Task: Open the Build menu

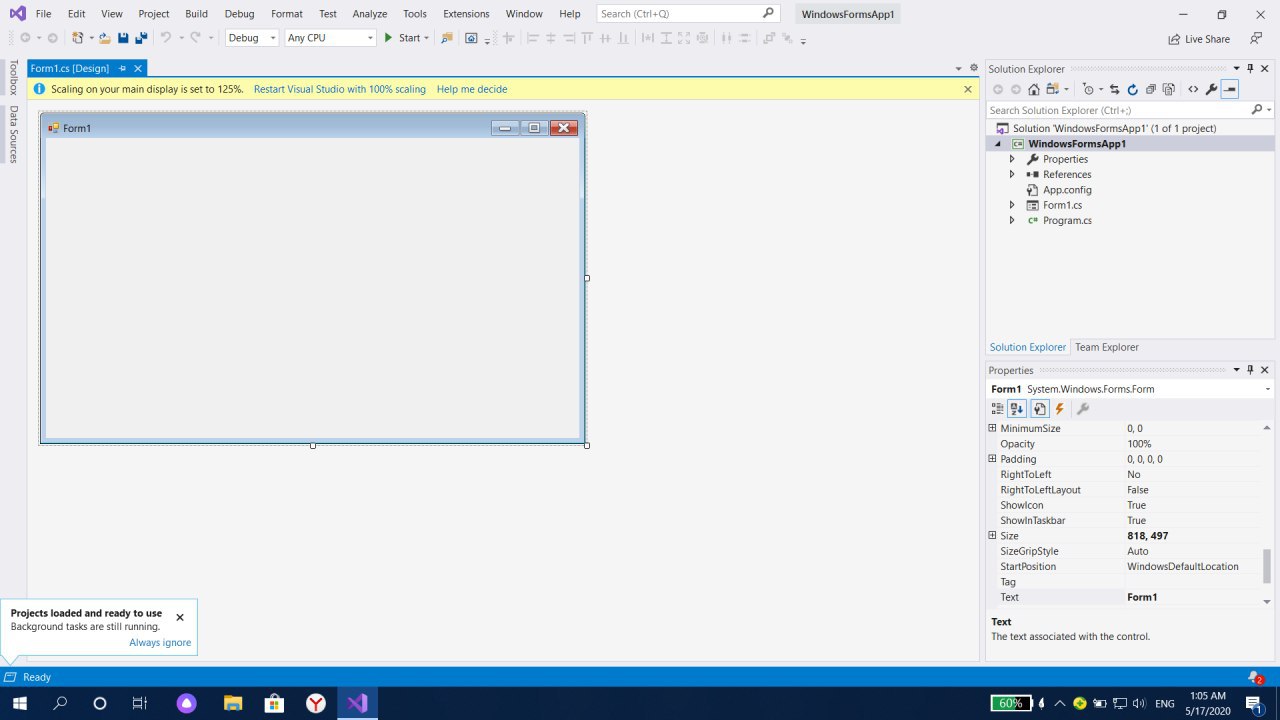Action: coord(197,14)
